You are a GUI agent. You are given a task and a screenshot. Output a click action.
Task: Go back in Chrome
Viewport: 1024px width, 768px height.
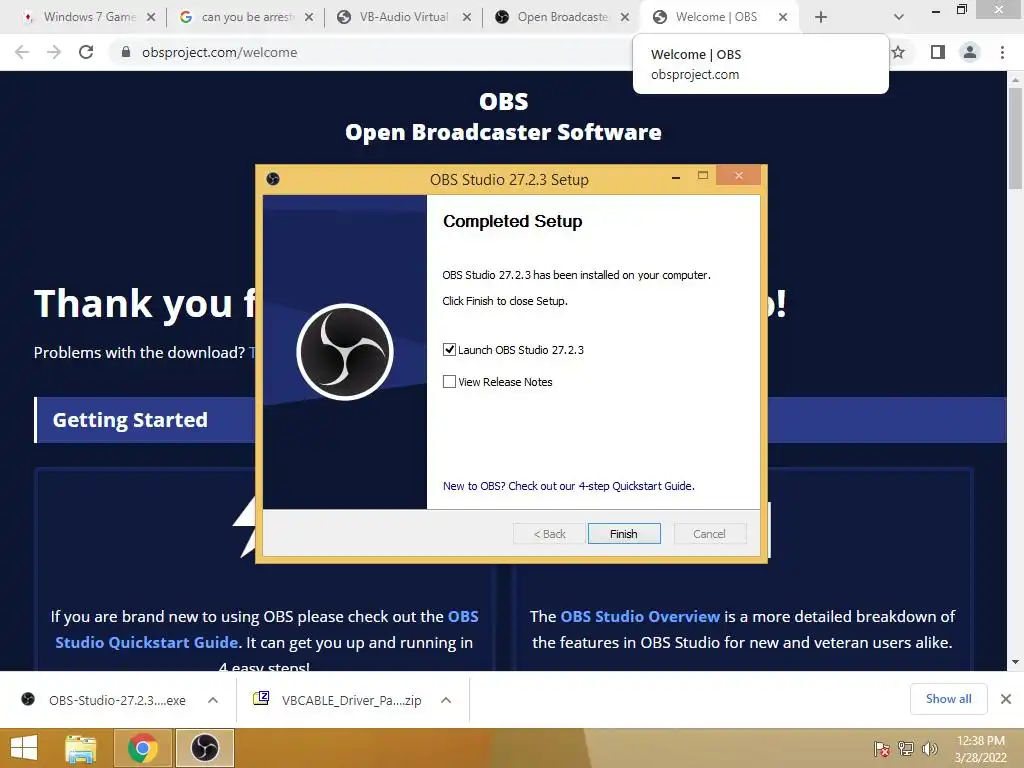pos(22,52)
